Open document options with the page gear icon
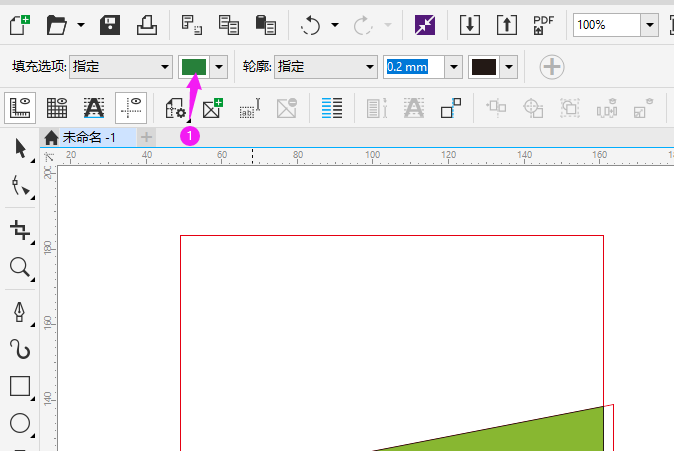Image resolution: width=674 pixels, height=451 pixels. click(x=176, y=107)
